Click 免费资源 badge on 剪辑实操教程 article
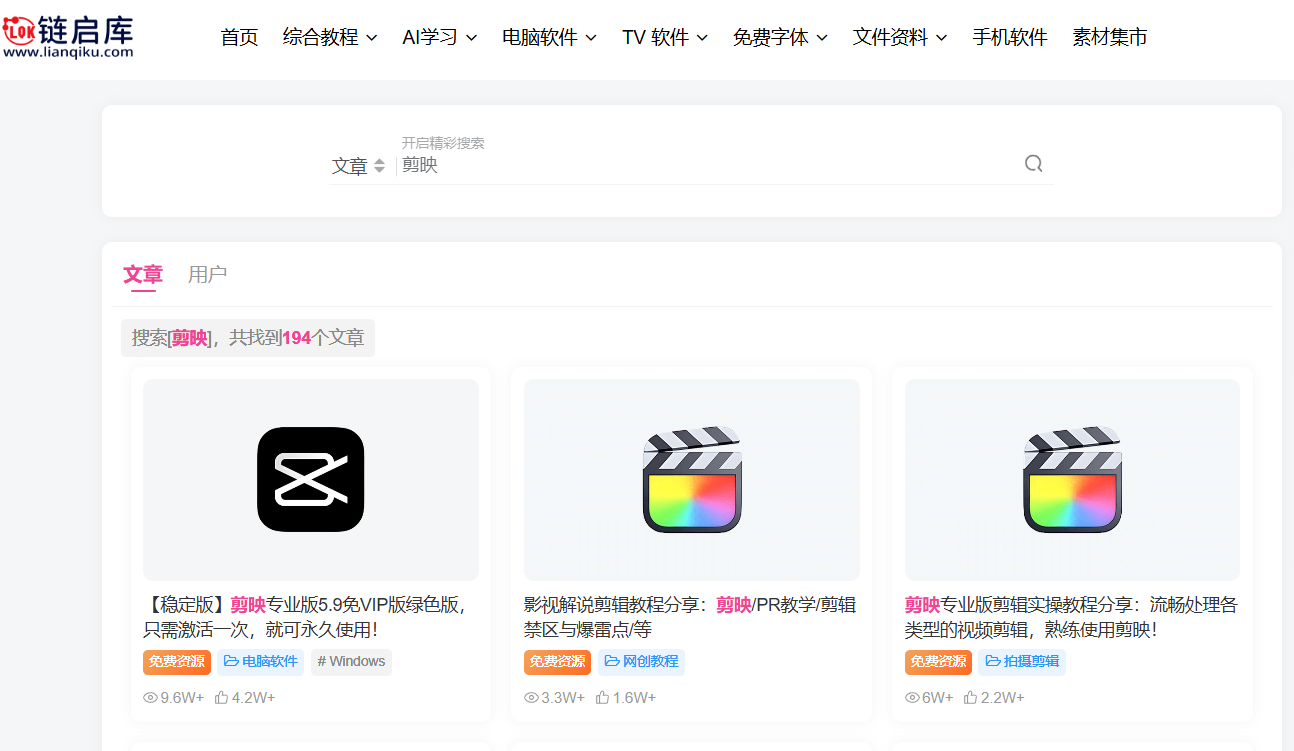The width and height of the screenshot is (1294, 751). pyautogui.click(x=939, y=662)
